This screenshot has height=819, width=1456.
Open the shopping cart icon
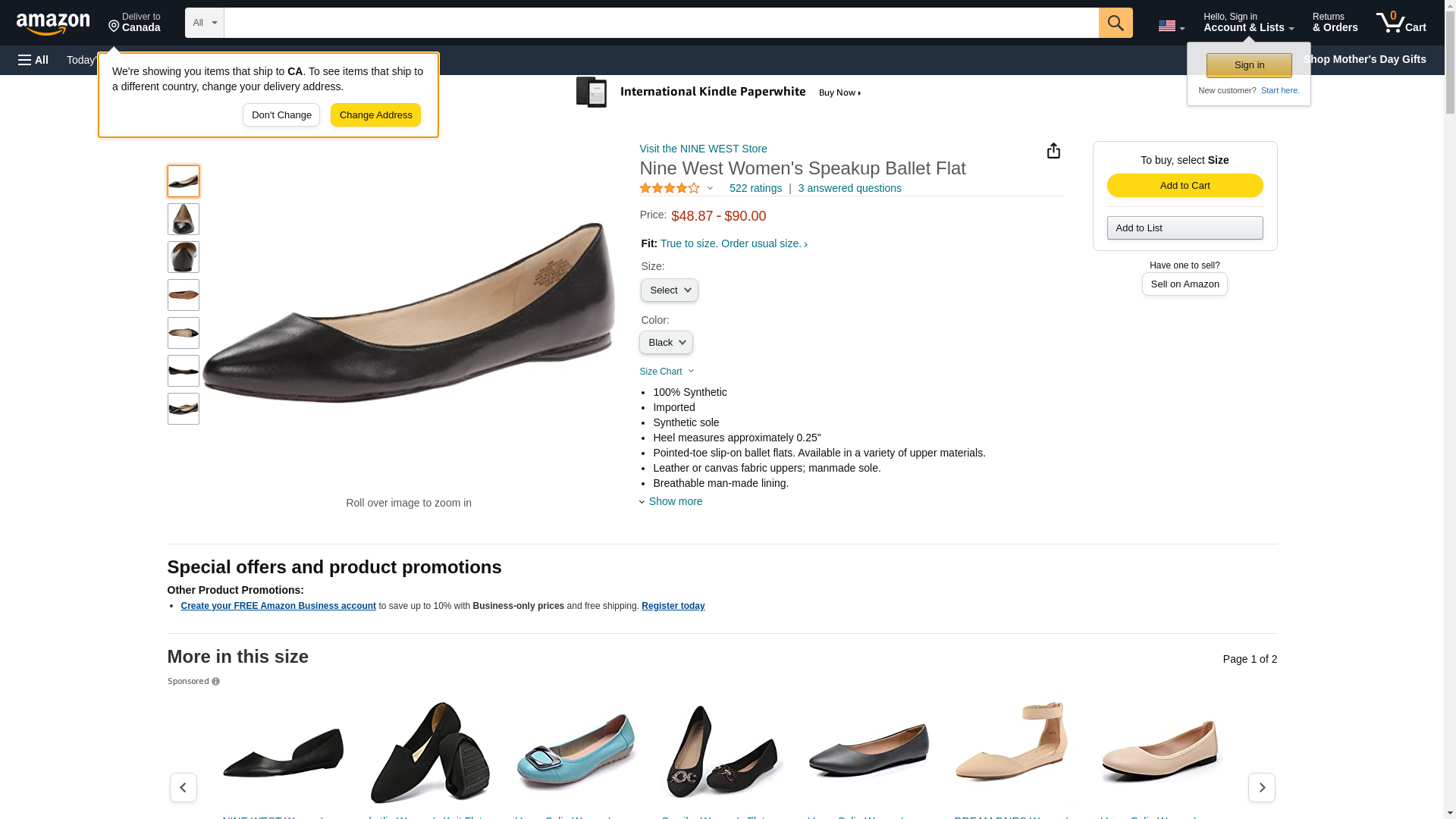pyautogui.click(x=1401, y=23)
